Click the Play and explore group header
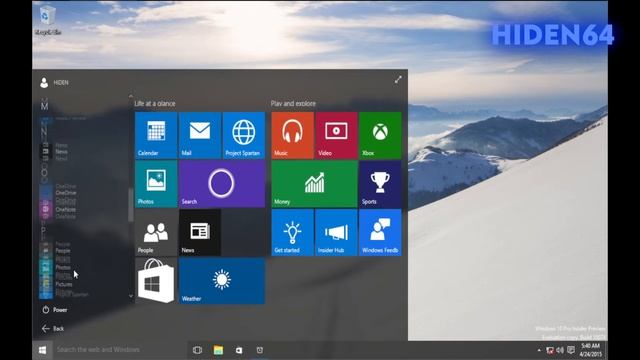640x360 pixels. click(293, 104)
